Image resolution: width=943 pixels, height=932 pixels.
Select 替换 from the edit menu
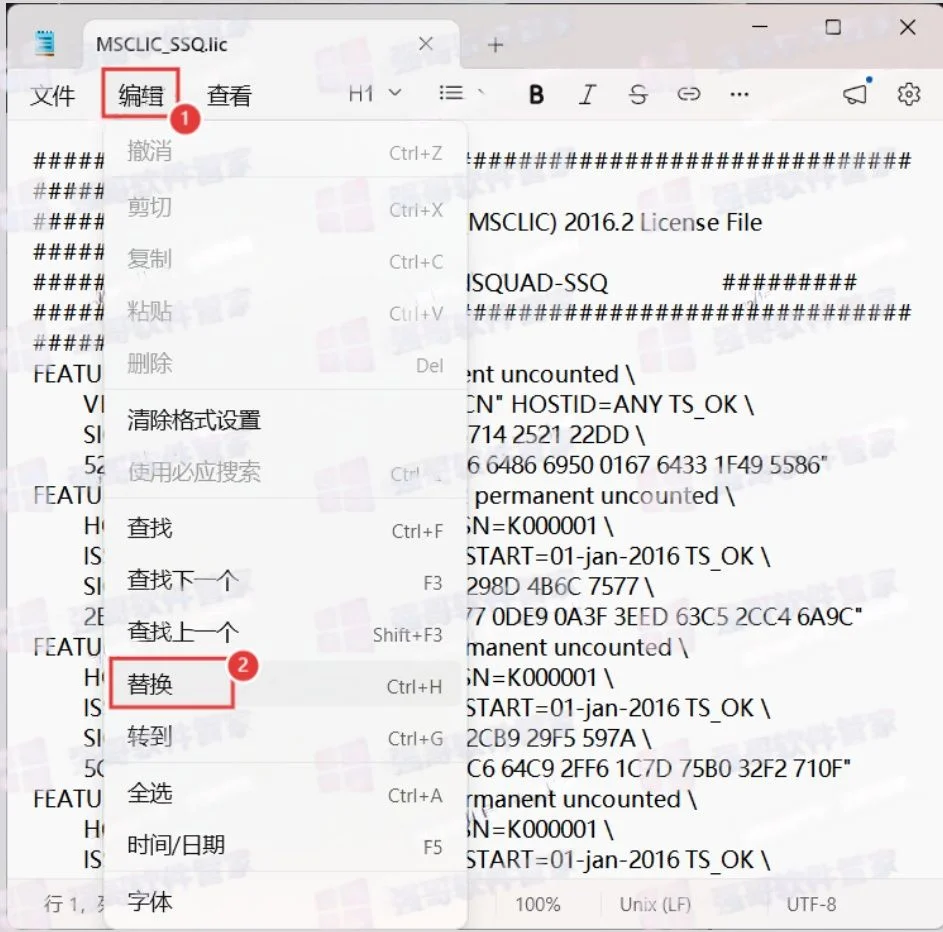tap(285, 684)
